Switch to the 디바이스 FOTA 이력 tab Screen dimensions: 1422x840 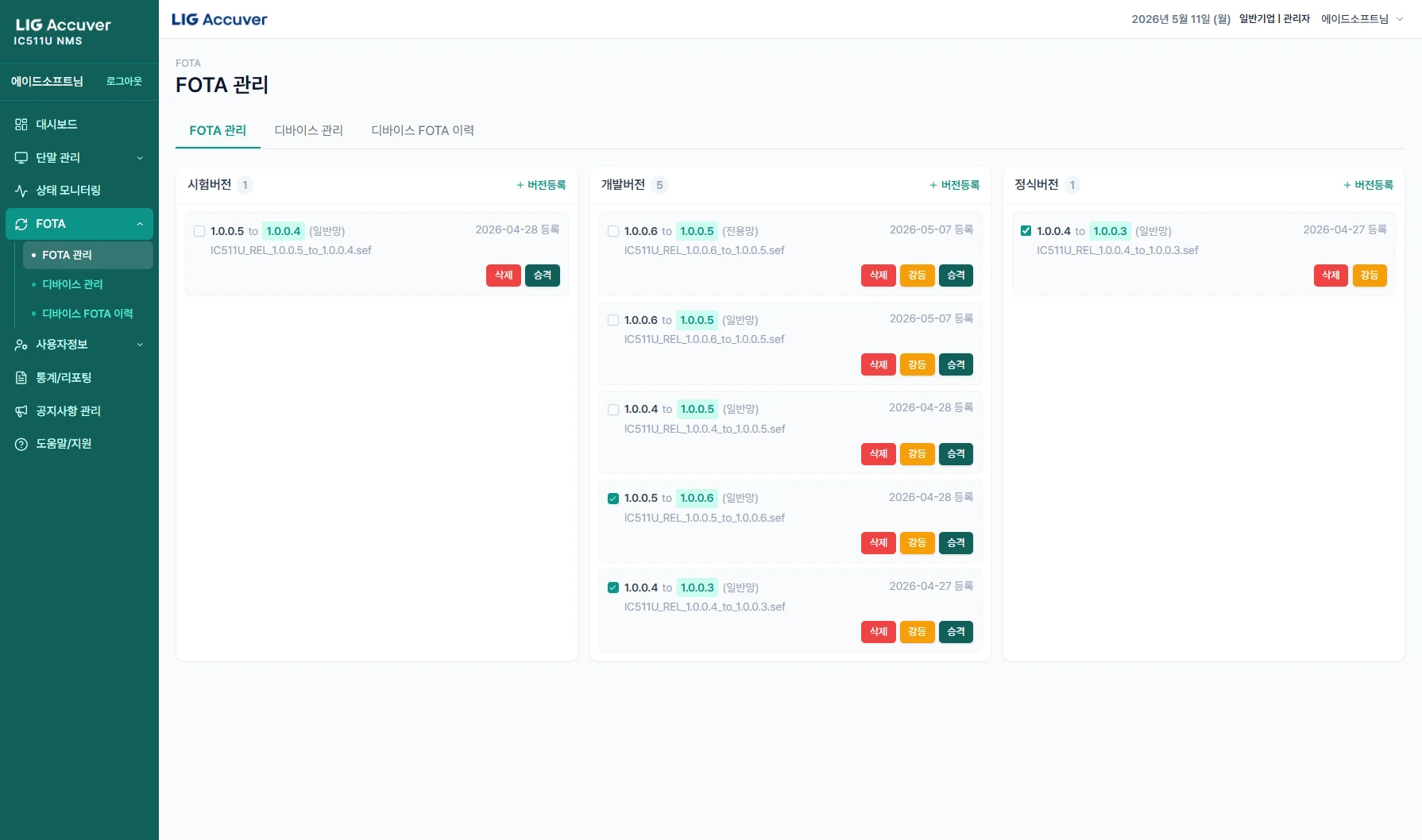point(423,130)
